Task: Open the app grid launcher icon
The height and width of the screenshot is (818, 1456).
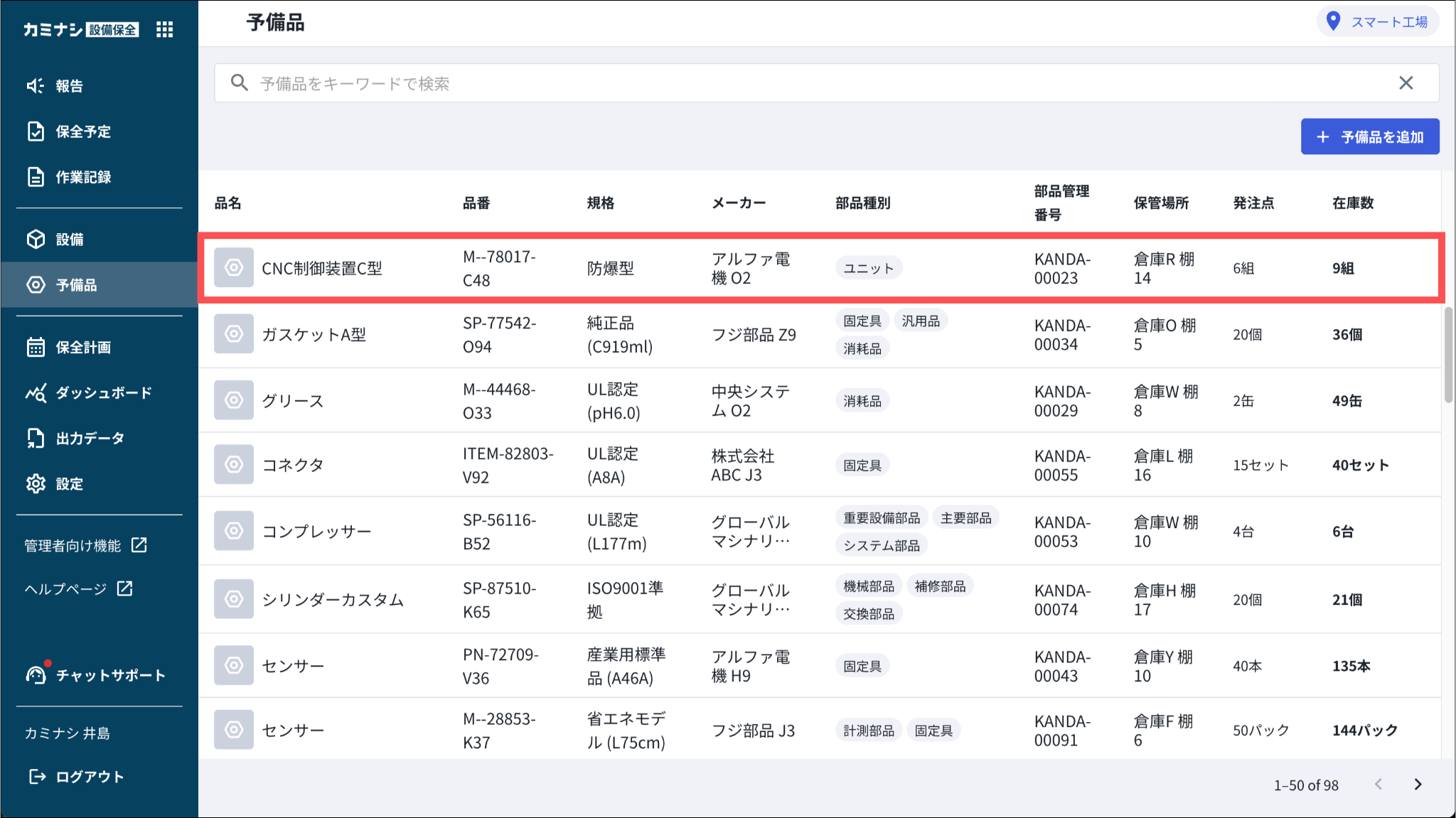Action: tap(164, 29)
